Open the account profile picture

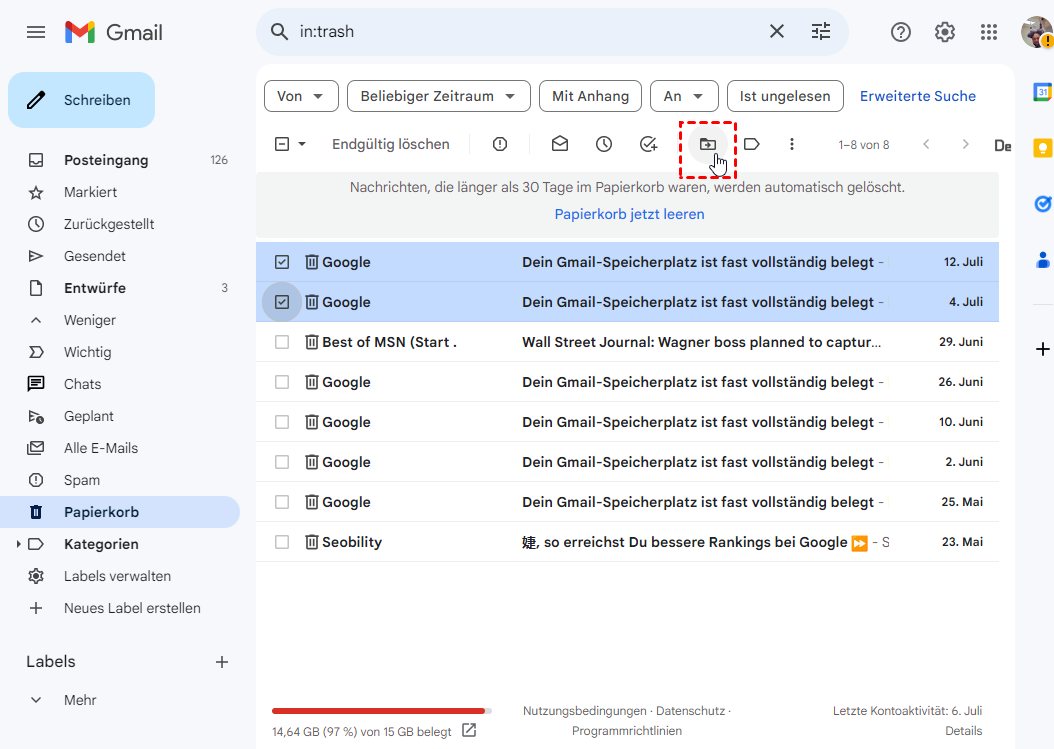coord(1036,32)
